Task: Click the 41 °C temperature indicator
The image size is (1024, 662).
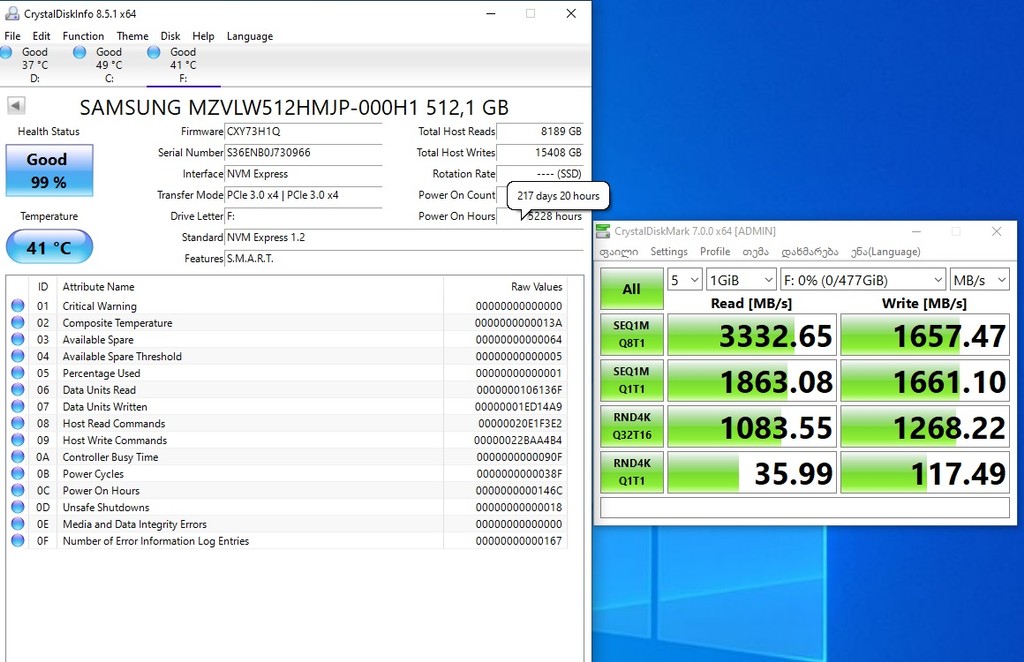Action: (x=49, y=247)
